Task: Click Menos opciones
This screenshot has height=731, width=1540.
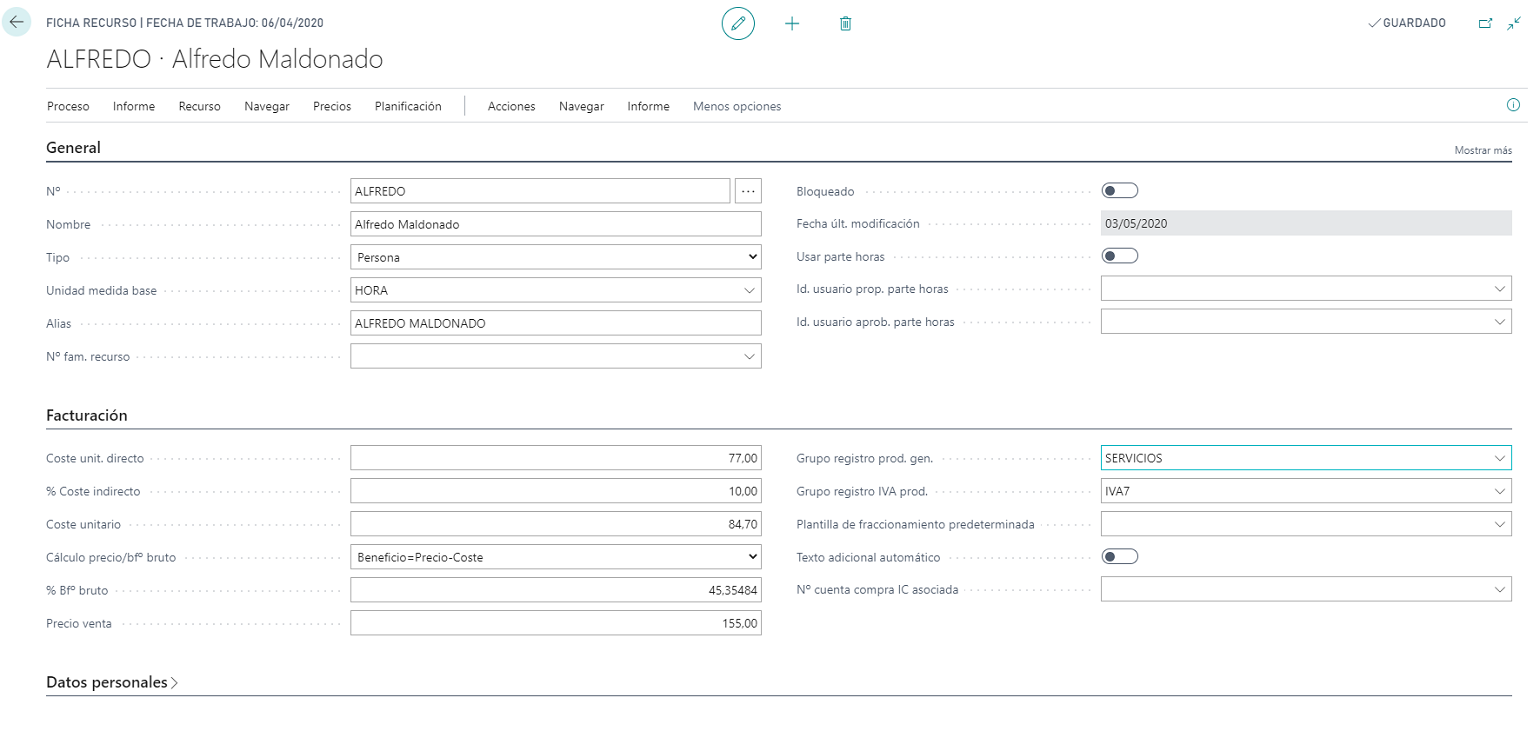Action: (737, 106)
